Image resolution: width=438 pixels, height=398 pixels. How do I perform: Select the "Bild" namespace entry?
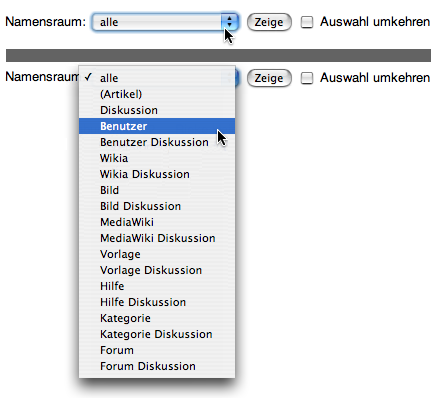[x=157, y=190]
